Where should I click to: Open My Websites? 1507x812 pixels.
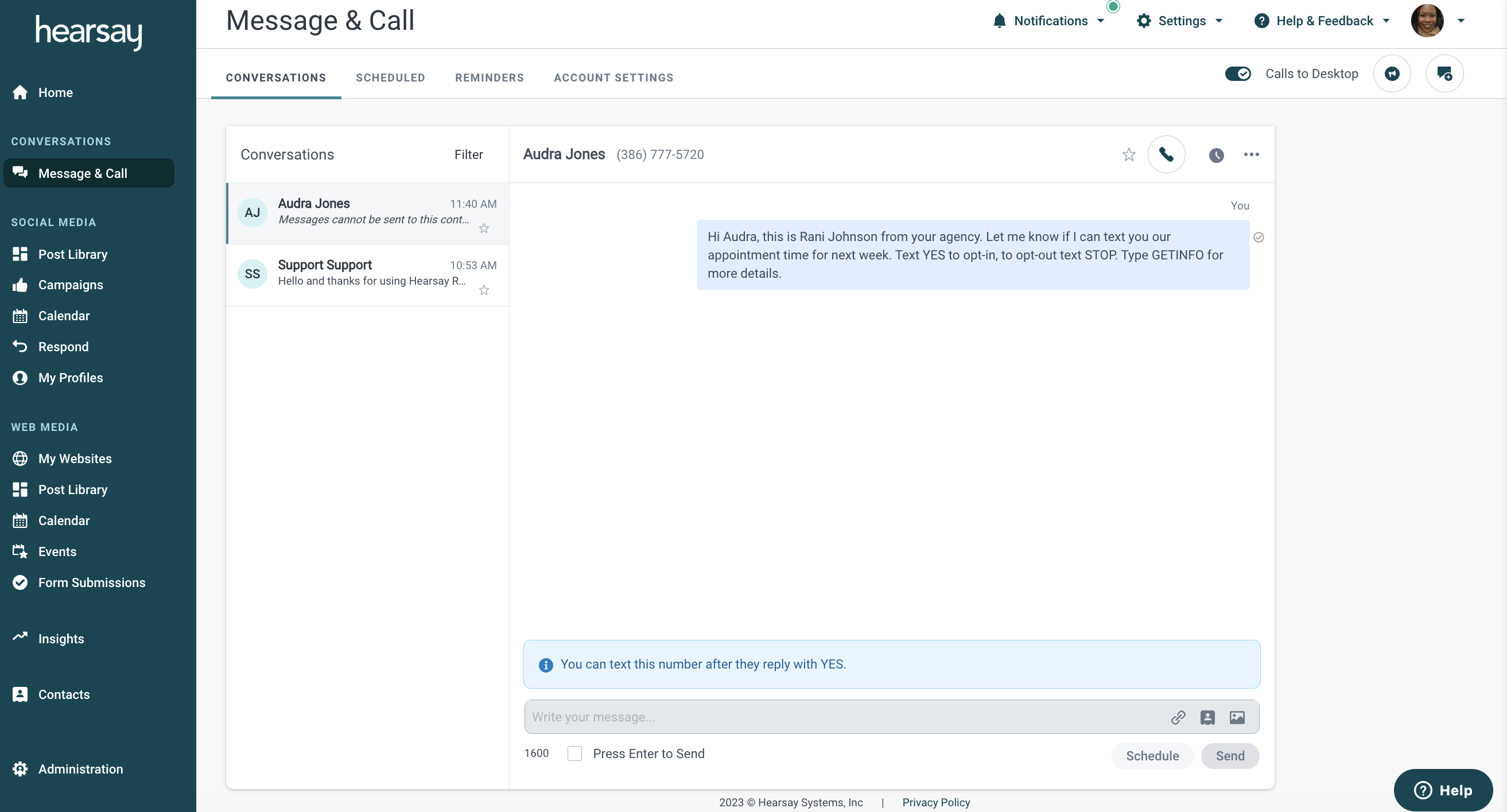pyautogui.click(x=61, y=459)
